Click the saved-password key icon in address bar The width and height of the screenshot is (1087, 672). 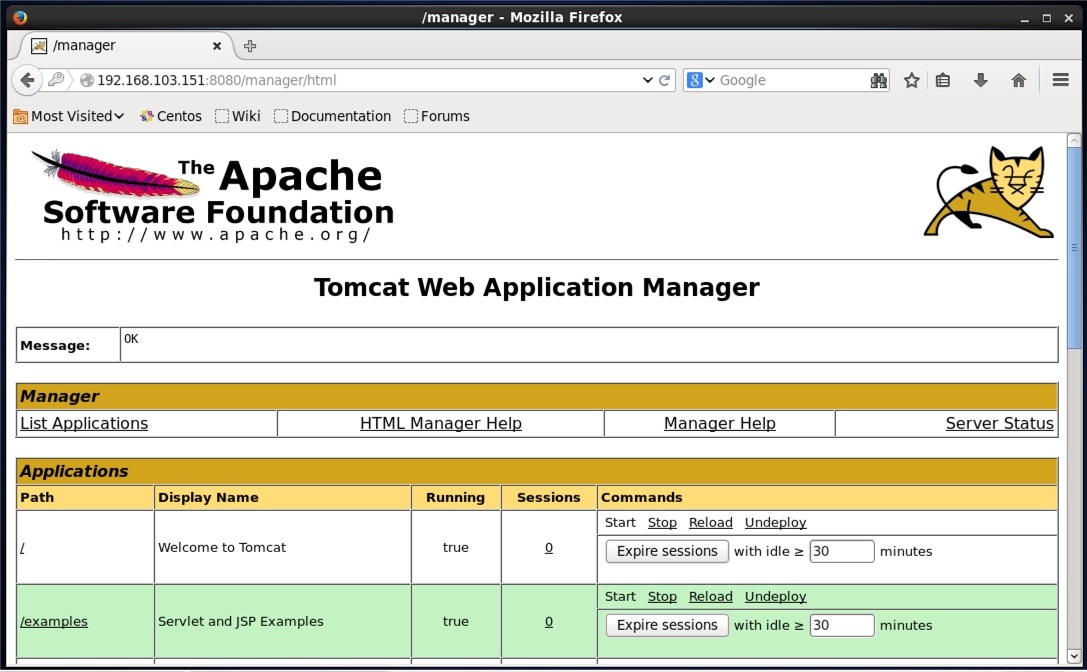pos(57,80)
